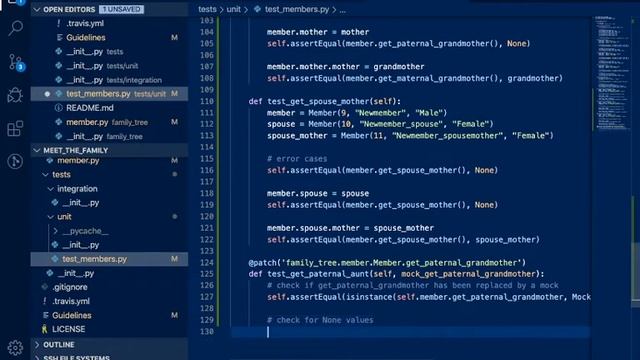Open Guidelines in file tree
Screen dimensions: 640x360
(x=109, y=316)
